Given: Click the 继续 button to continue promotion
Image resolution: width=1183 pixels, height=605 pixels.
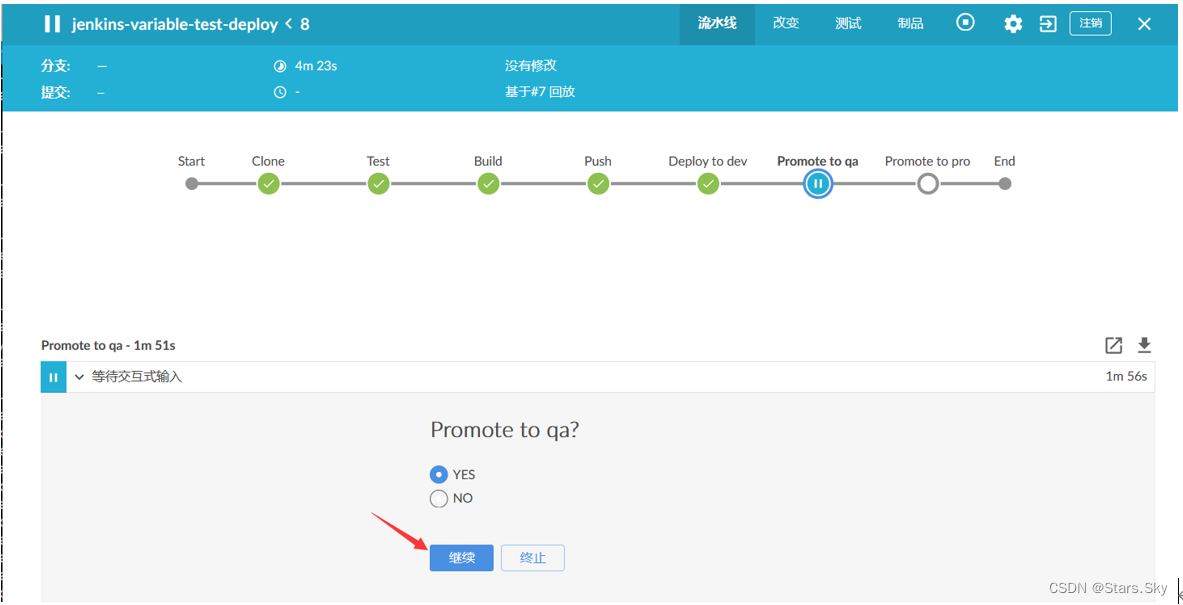Looking at the screenshot, I should pyautogui.click(x=461, y=557).
